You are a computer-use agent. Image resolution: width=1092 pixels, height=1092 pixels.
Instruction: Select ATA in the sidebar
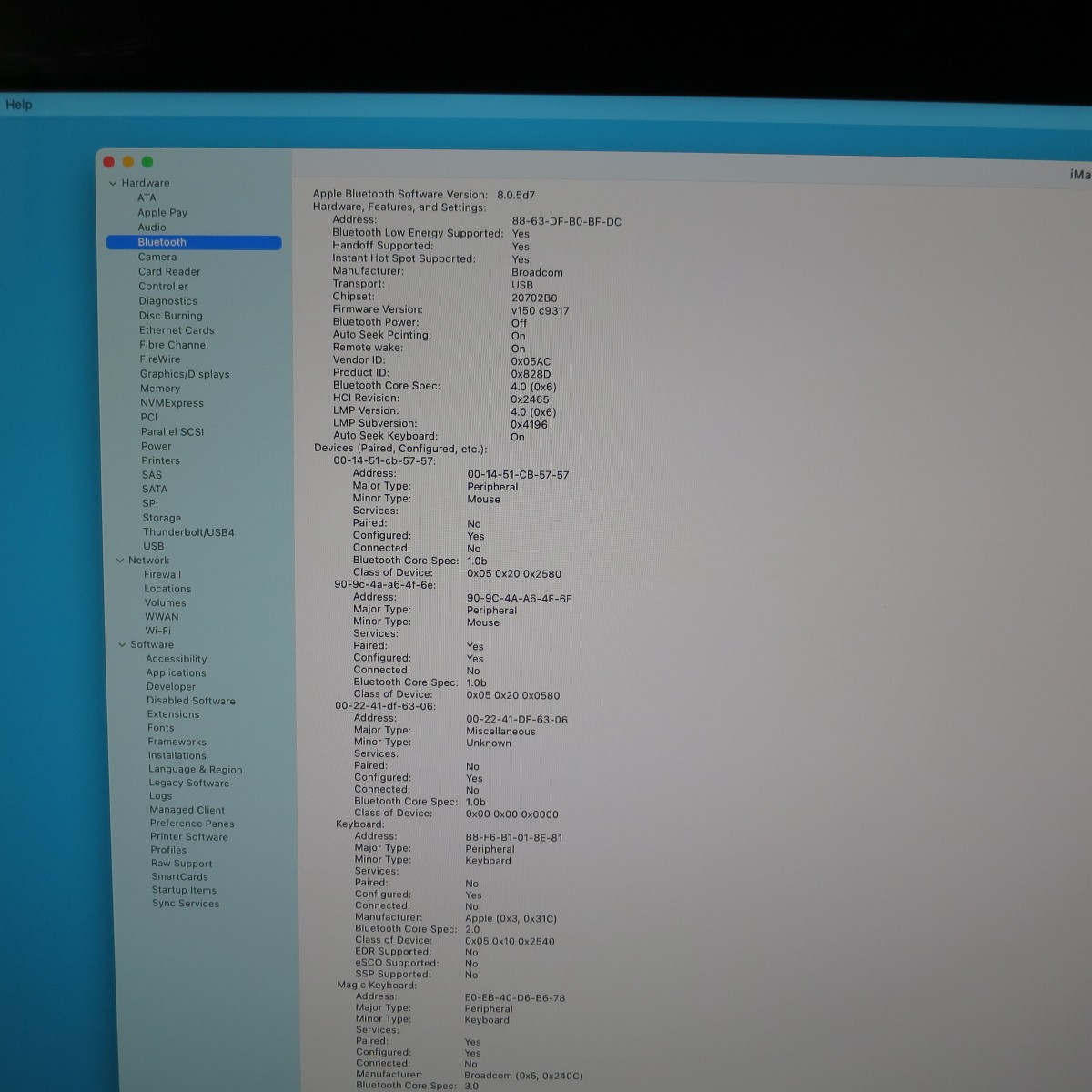[x=147, y=197]
